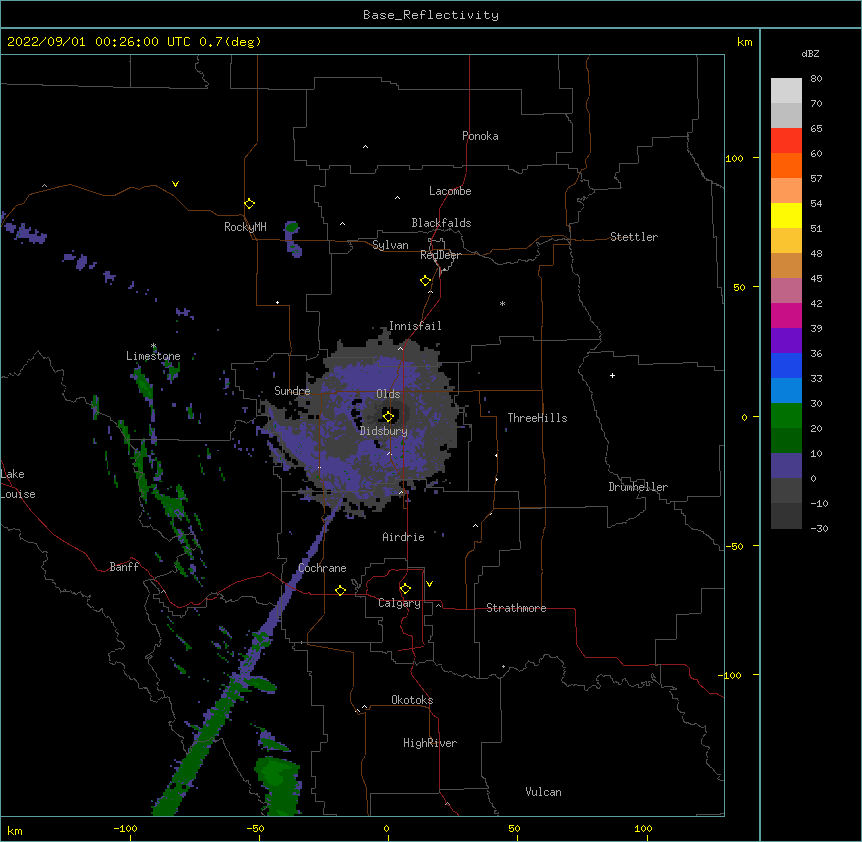
Task: Click the yellow V marker northwest of RockyMH
Action: 175,184
